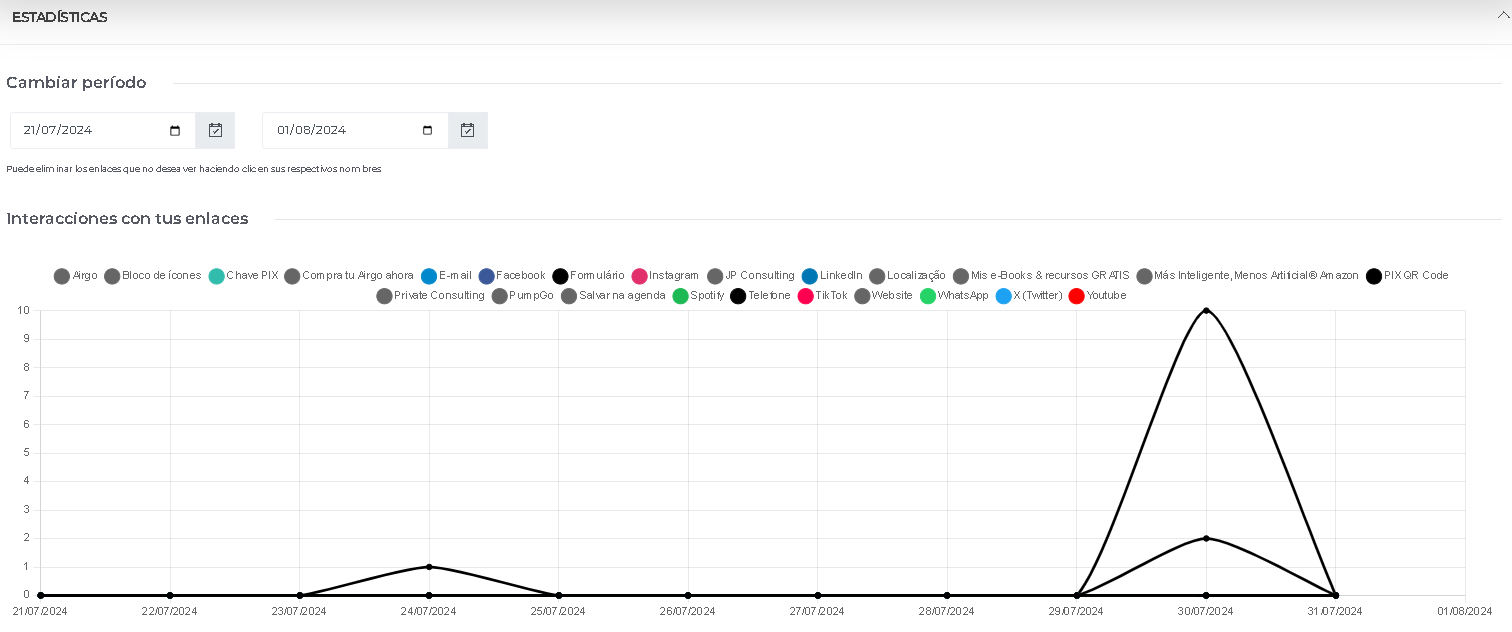
Task: Click the Telefone legend label
Action: coord(769,296)
